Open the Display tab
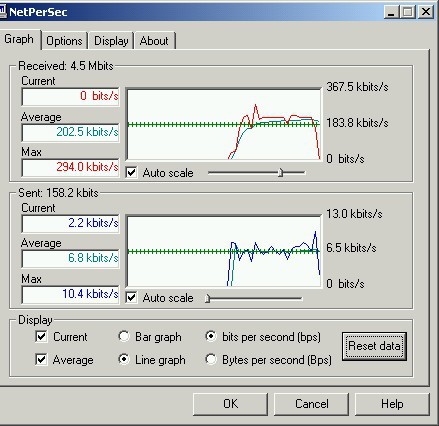This screenshot has height=426, width=439. [111, 41]
